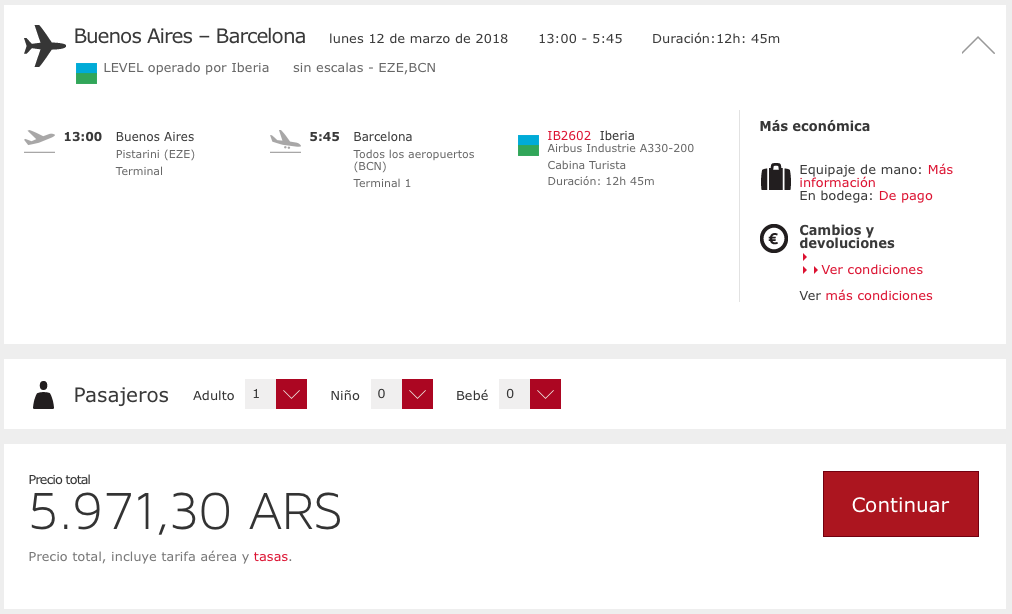Screen dimensions: 1012x614
Task: Open the Bebé count dropdown
Action: coord(545,394)
